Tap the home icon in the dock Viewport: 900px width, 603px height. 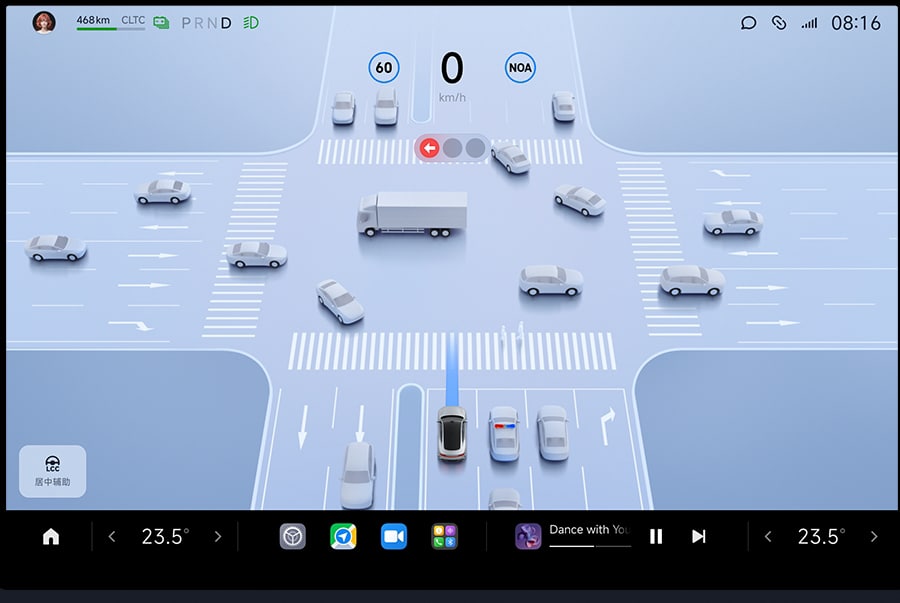pos(51,537)
